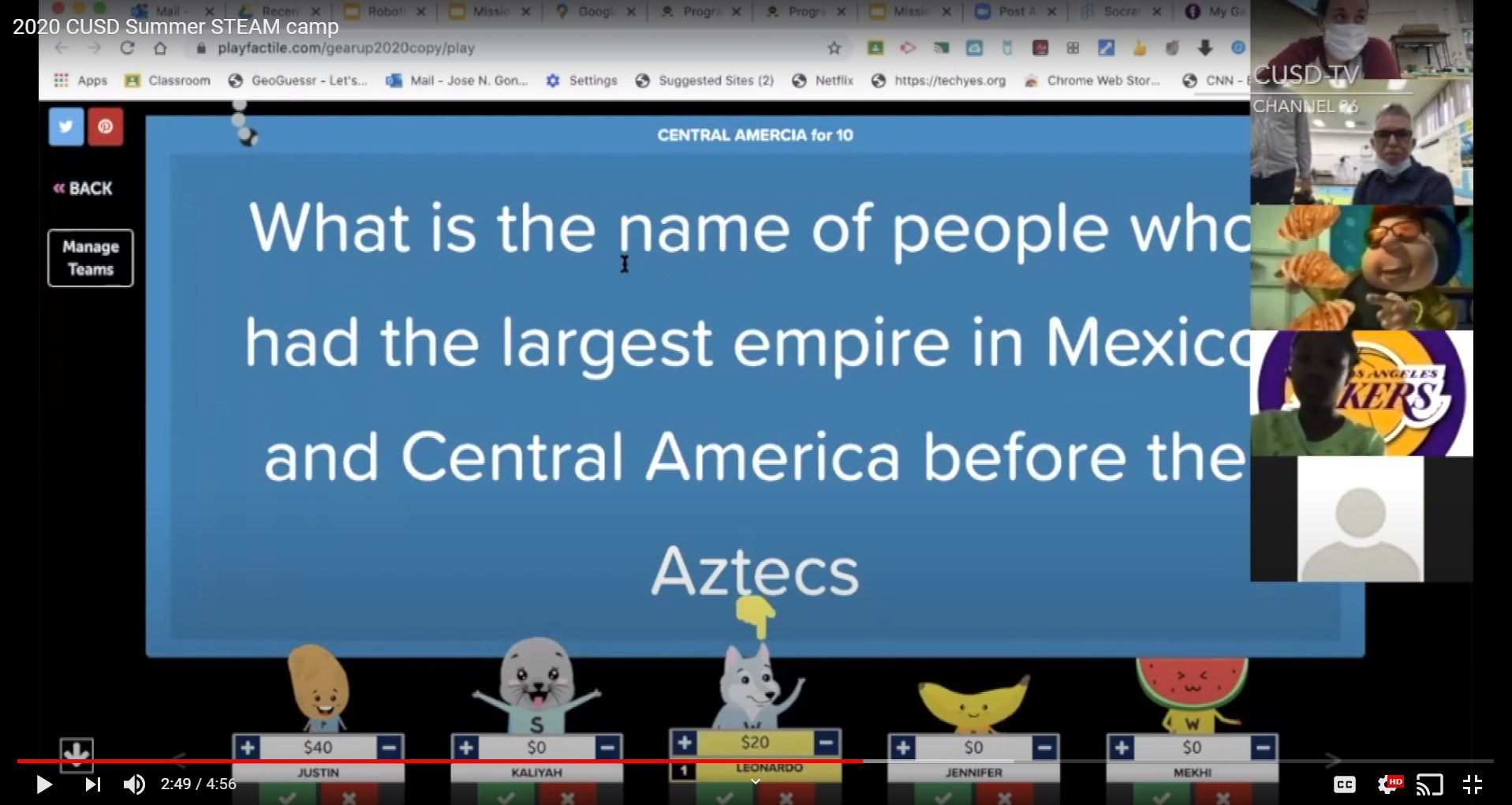Share the game via the Twitter icon
This screenshot has width=1512, height=805.
(66, 126)
